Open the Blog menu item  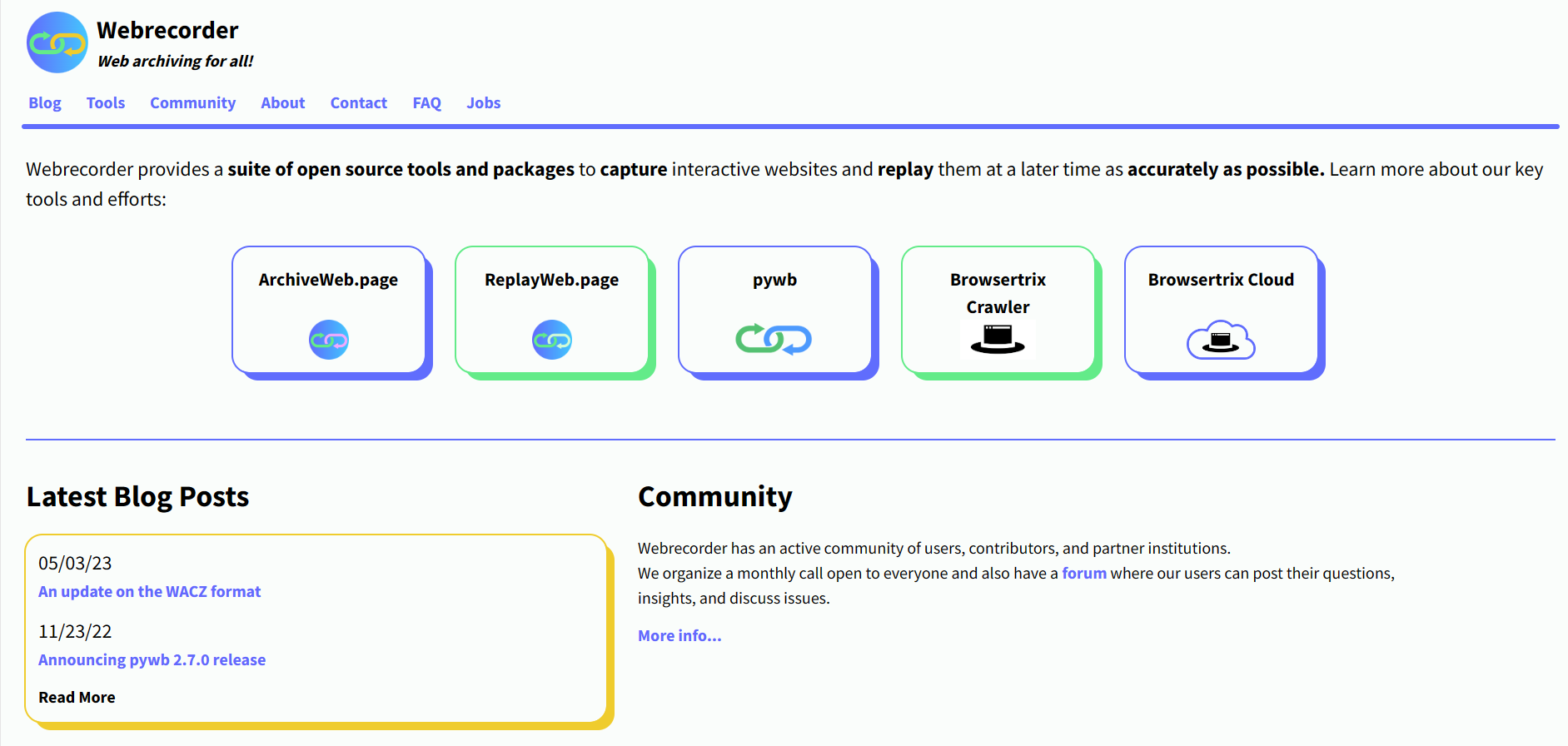(x=45, y=102)
